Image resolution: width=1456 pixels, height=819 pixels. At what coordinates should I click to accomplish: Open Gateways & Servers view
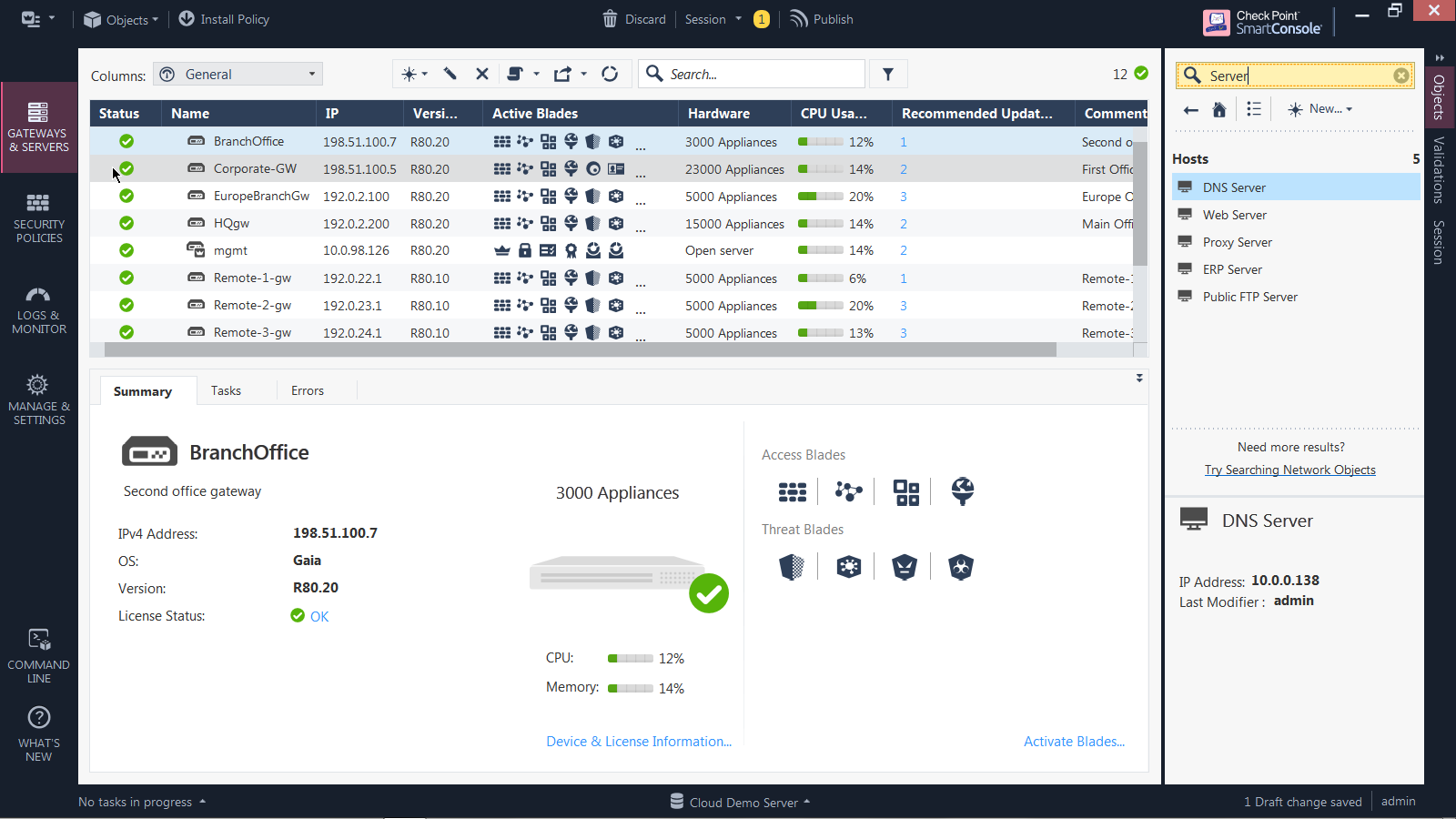click(x=38, y=127)
